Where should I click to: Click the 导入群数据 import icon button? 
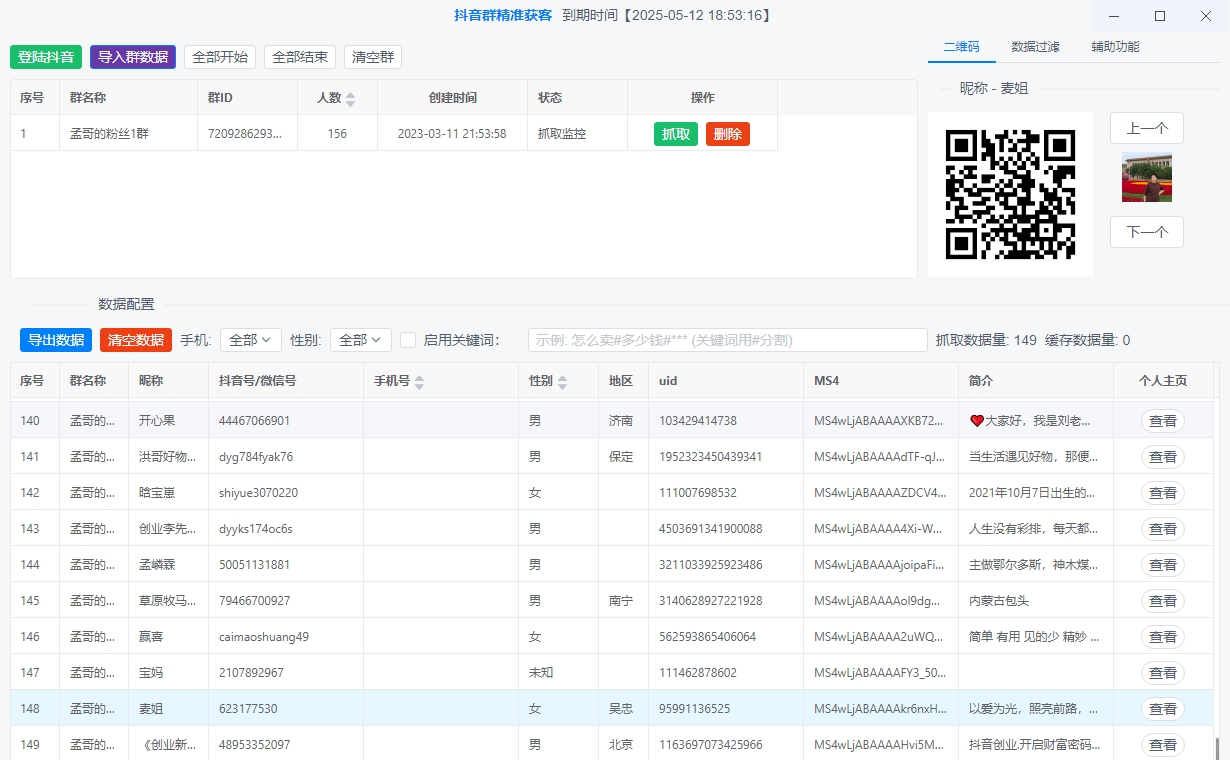pyautogui.click(x=132, y=57)
